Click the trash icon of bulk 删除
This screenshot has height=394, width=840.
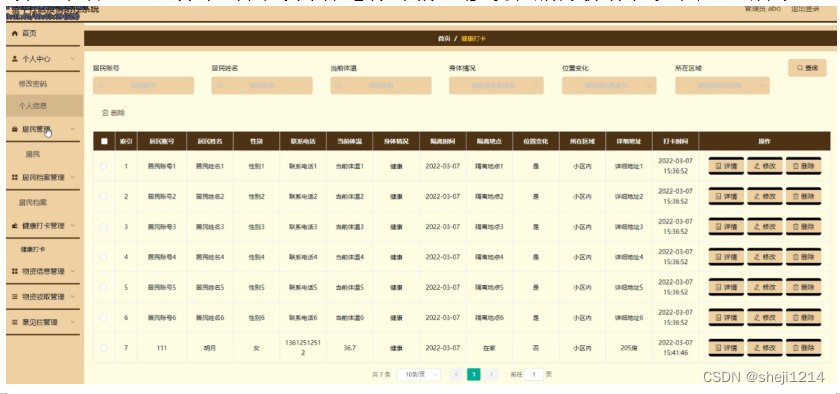point(105,113)
